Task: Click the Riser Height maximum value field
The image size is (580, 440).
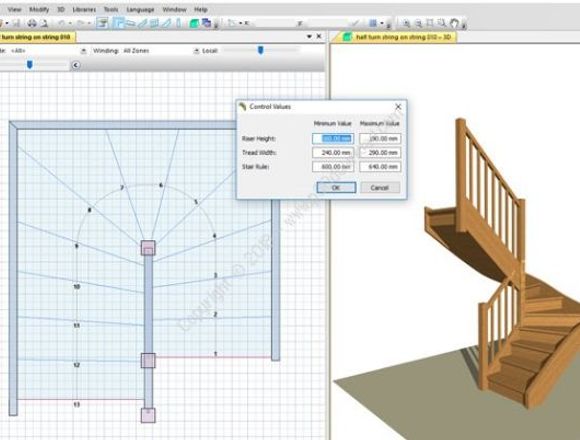Action: (380, 139)
